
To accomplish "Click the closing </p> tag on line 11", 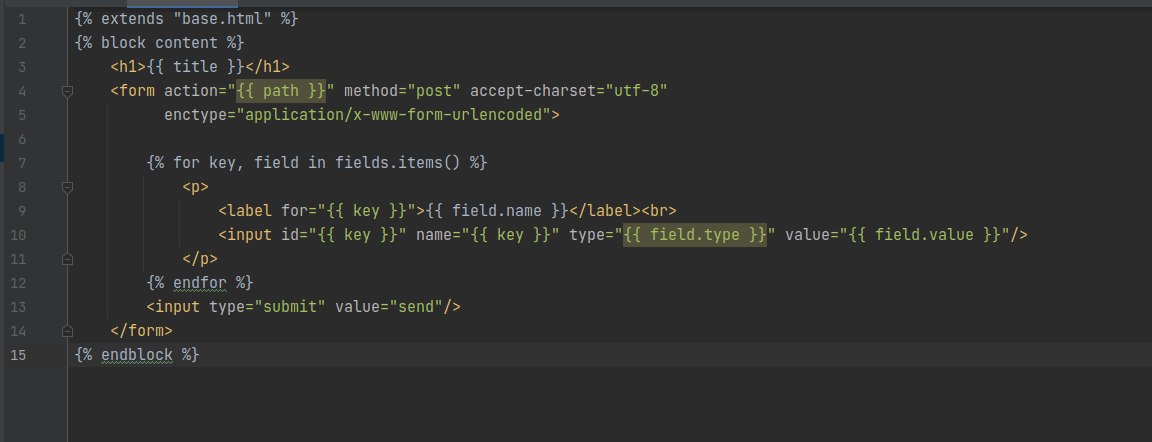I will [200, 259].
